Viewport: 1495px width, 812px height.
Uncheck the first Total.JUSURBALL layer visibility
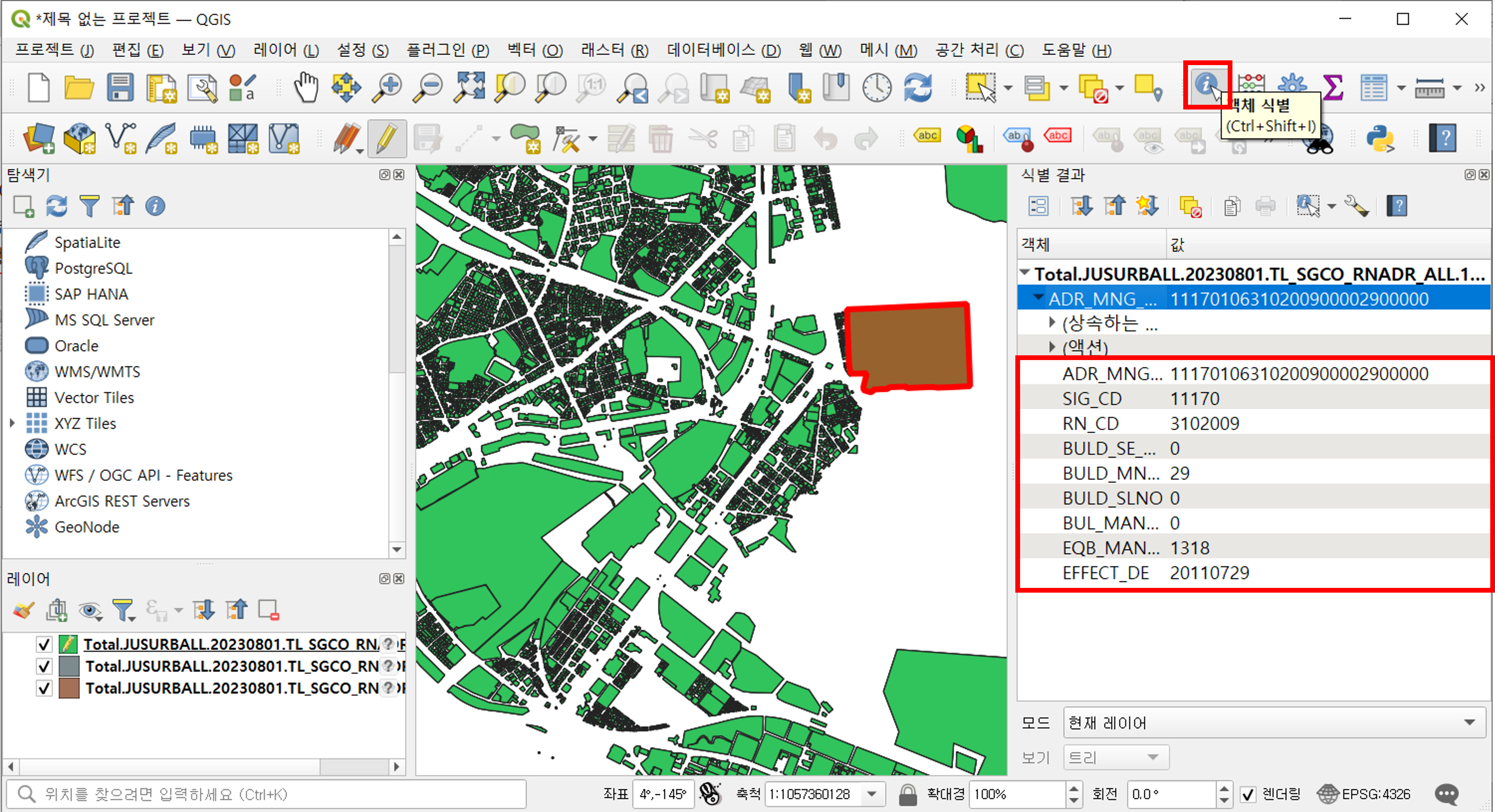click(44, 645)
